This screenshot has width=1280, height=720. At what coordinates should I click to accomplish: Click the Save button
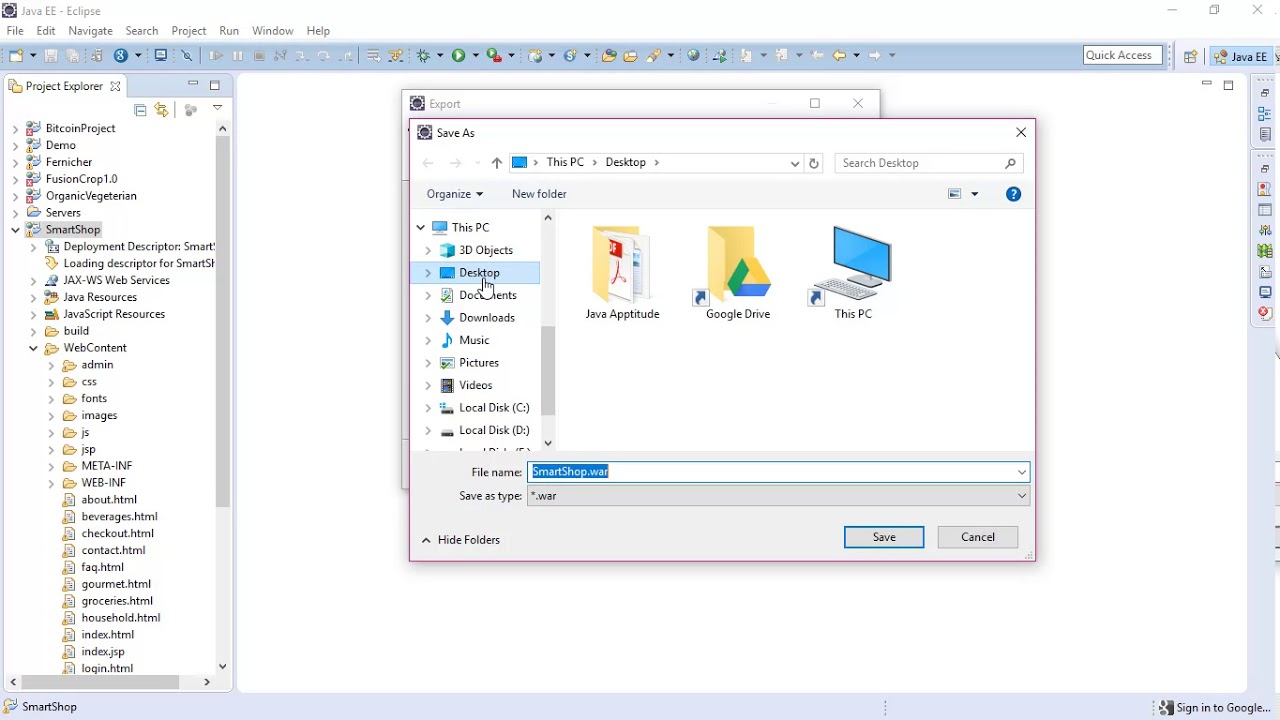click(884, 537)
